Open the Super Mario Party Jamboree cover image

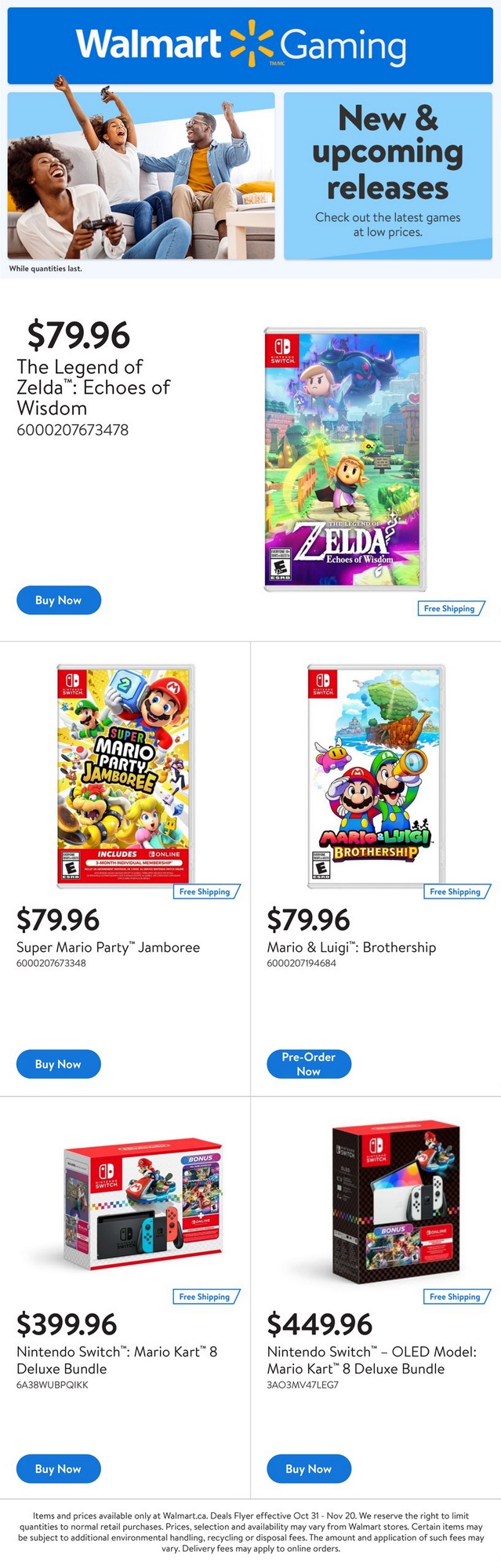tap(125, 775)
